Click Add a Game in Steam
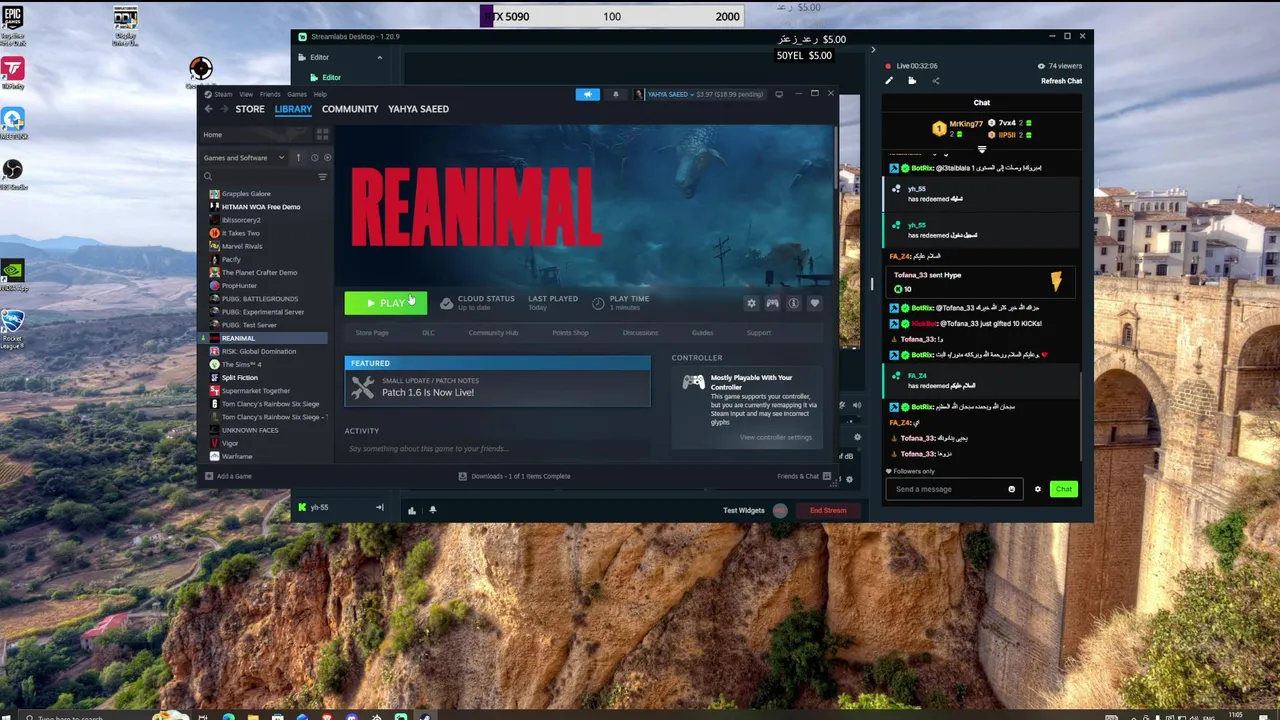Image resolution: width=1280 pixels, height=720 pixels. [228, 476]
